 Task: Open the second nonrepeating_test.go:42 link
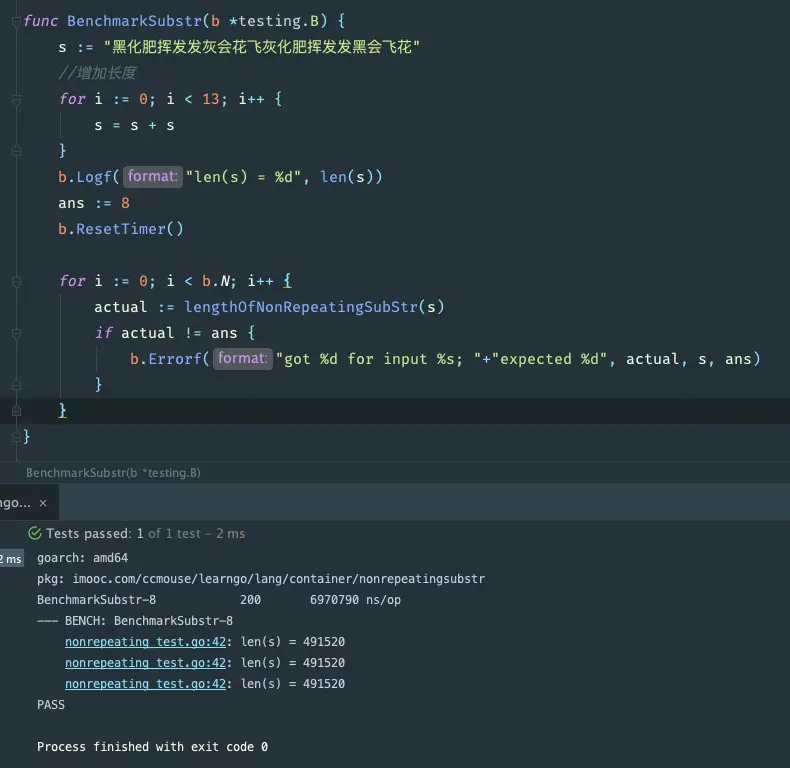(145, 663)
